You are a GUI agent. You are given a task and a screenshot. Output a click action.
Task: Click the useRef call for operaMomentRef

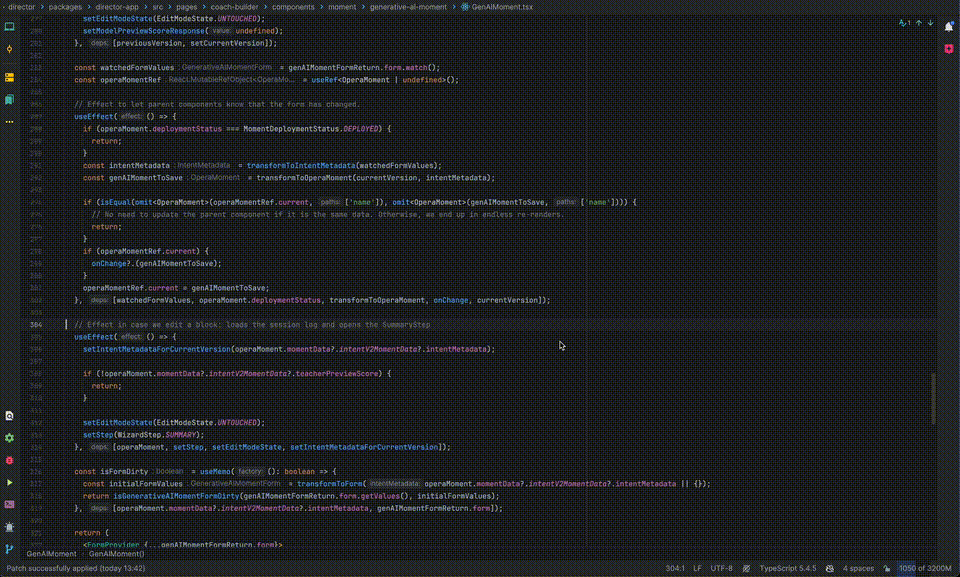[324, 80]
